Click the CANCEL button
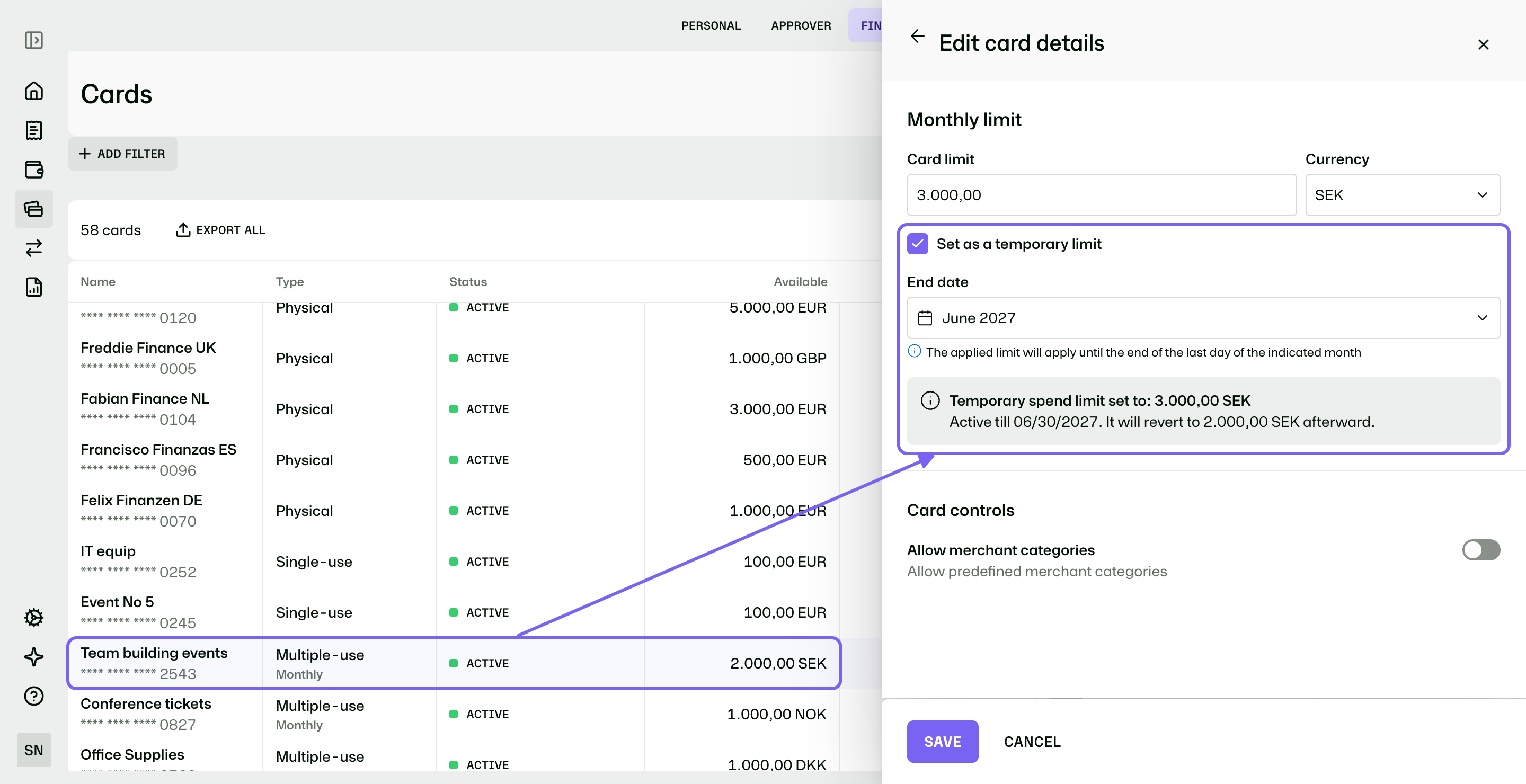Viewport: 1526px width, 784px height. (1032, 741)
